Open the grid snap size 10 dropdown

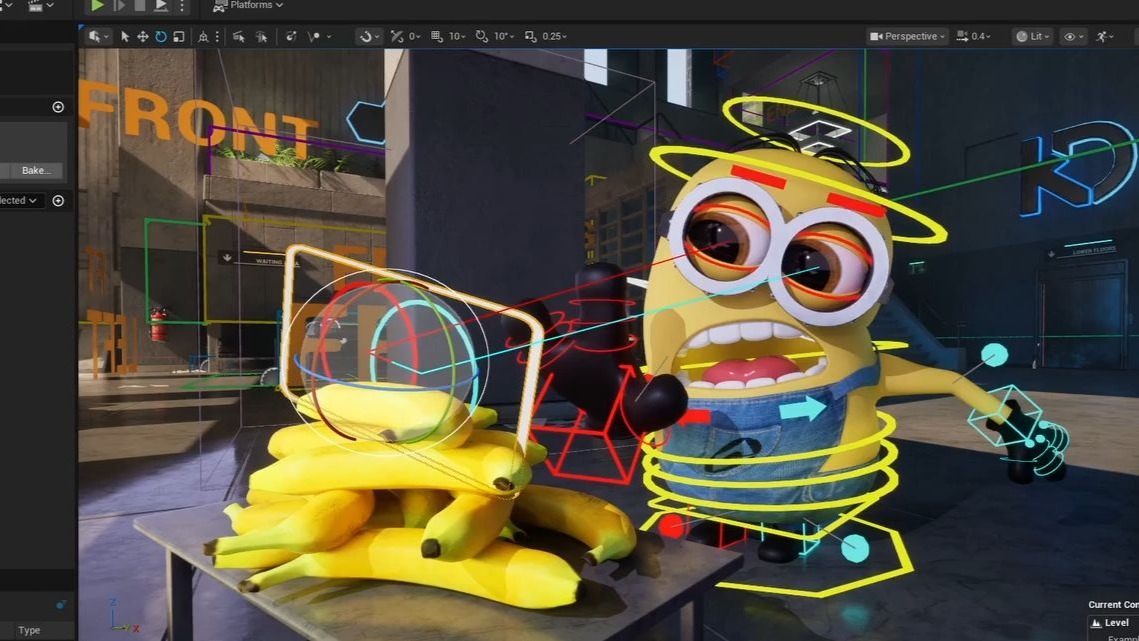pyautogui.click(x=457, y=36)
